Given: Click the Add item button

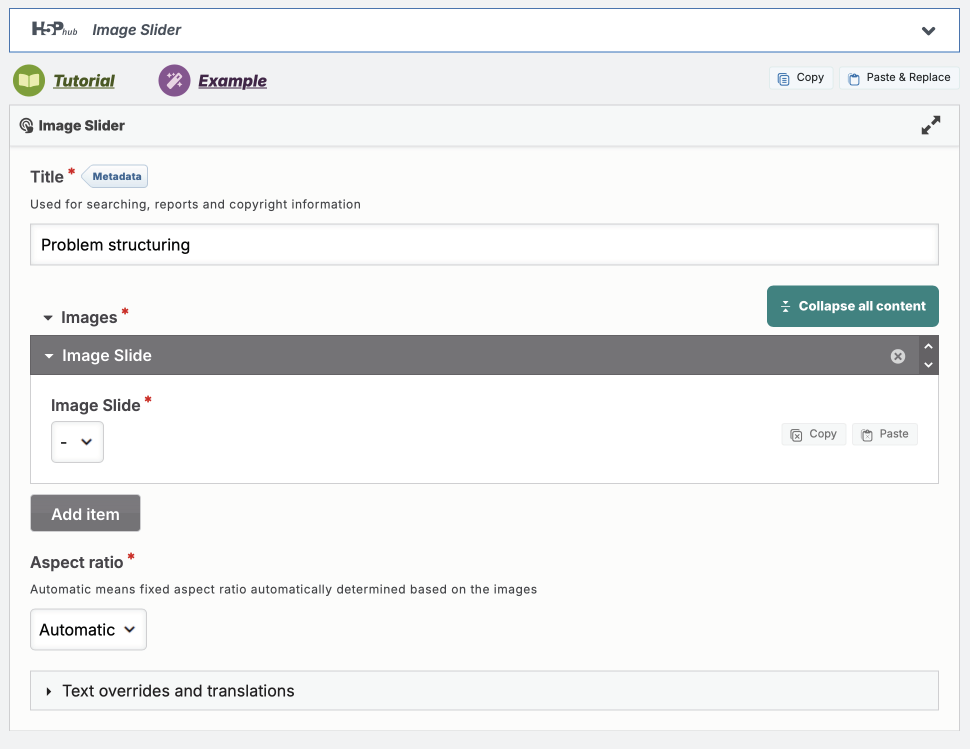Looking at the screenshot, I should tap(85, 514).
